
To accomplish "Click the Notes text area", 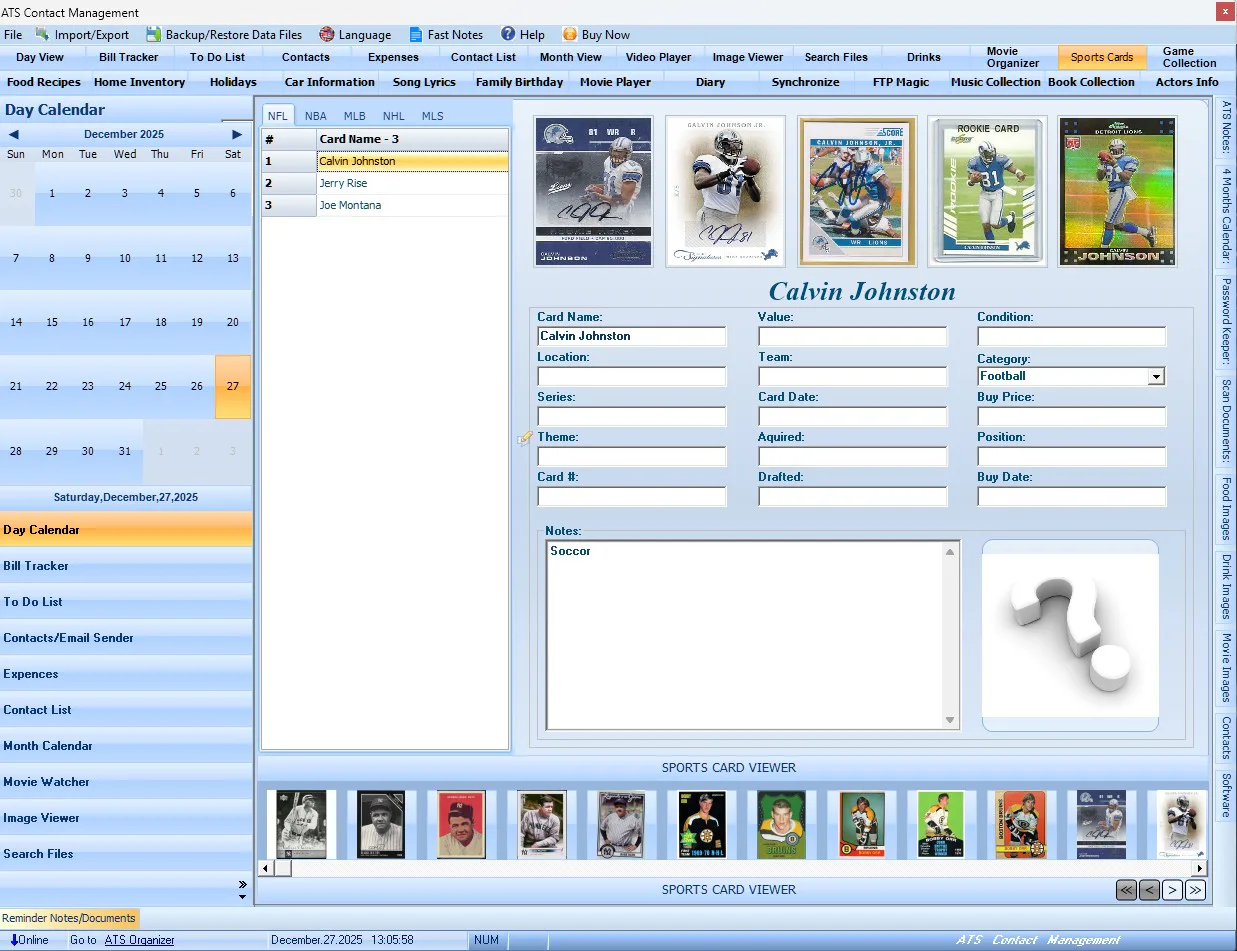I will point(745,635).
